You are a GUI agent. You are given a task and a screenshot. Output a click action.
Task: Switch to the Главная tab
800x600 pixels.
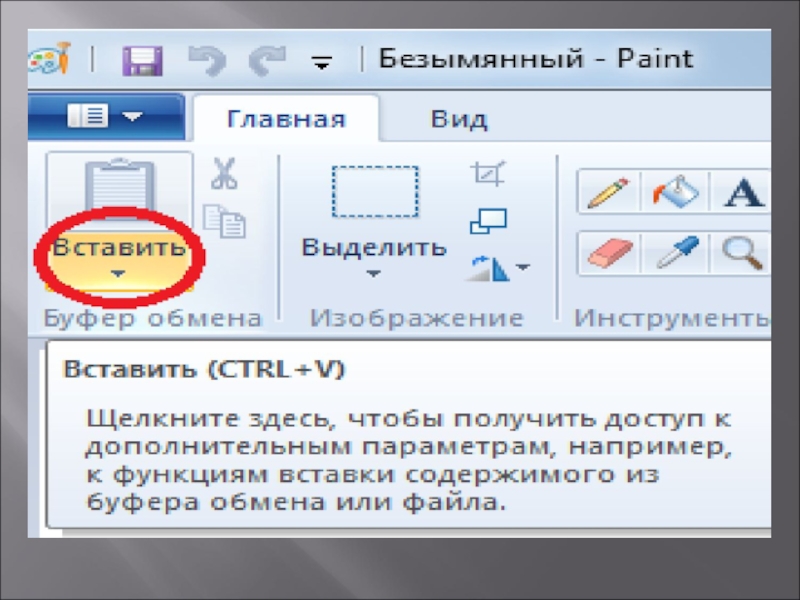(x=286, y=119)
